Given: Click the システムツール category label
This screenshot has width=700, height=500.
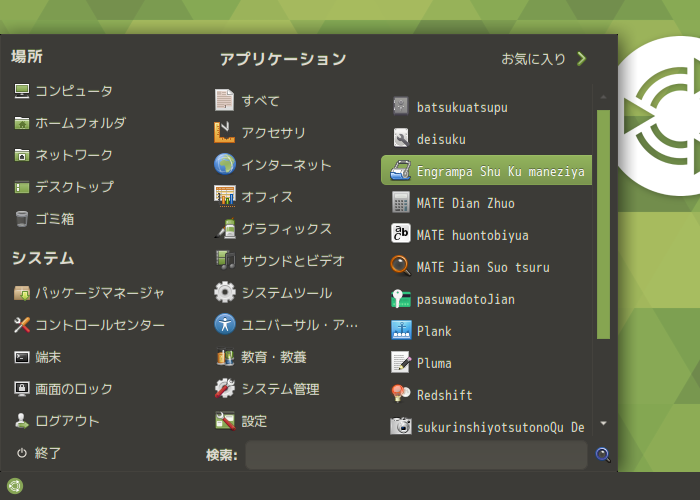Looking at the screenshot, I should point(287,293).
